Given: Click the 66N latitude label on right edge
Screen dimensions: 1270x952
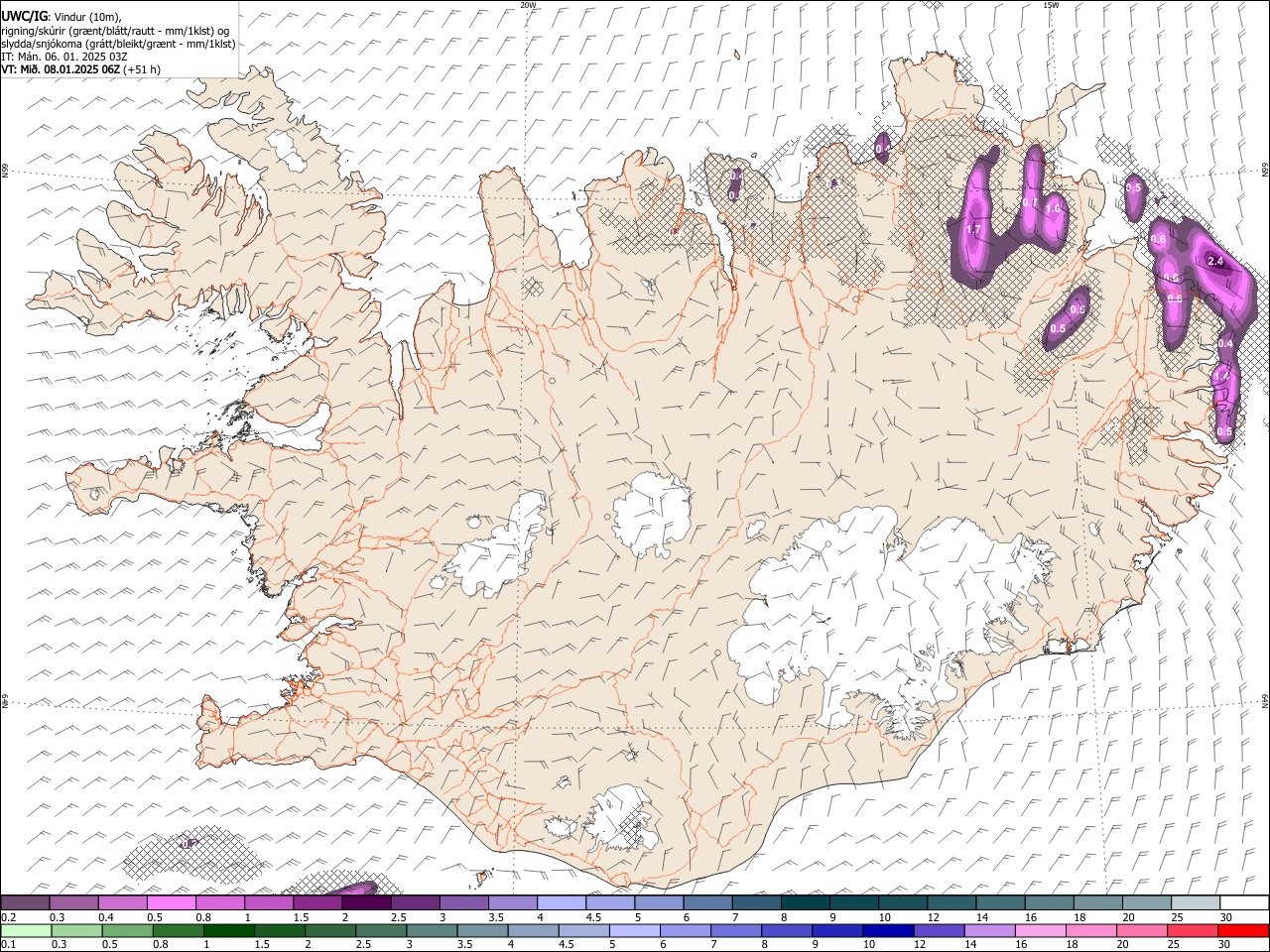Looking at the screenshot, I should coord(1265,172).
